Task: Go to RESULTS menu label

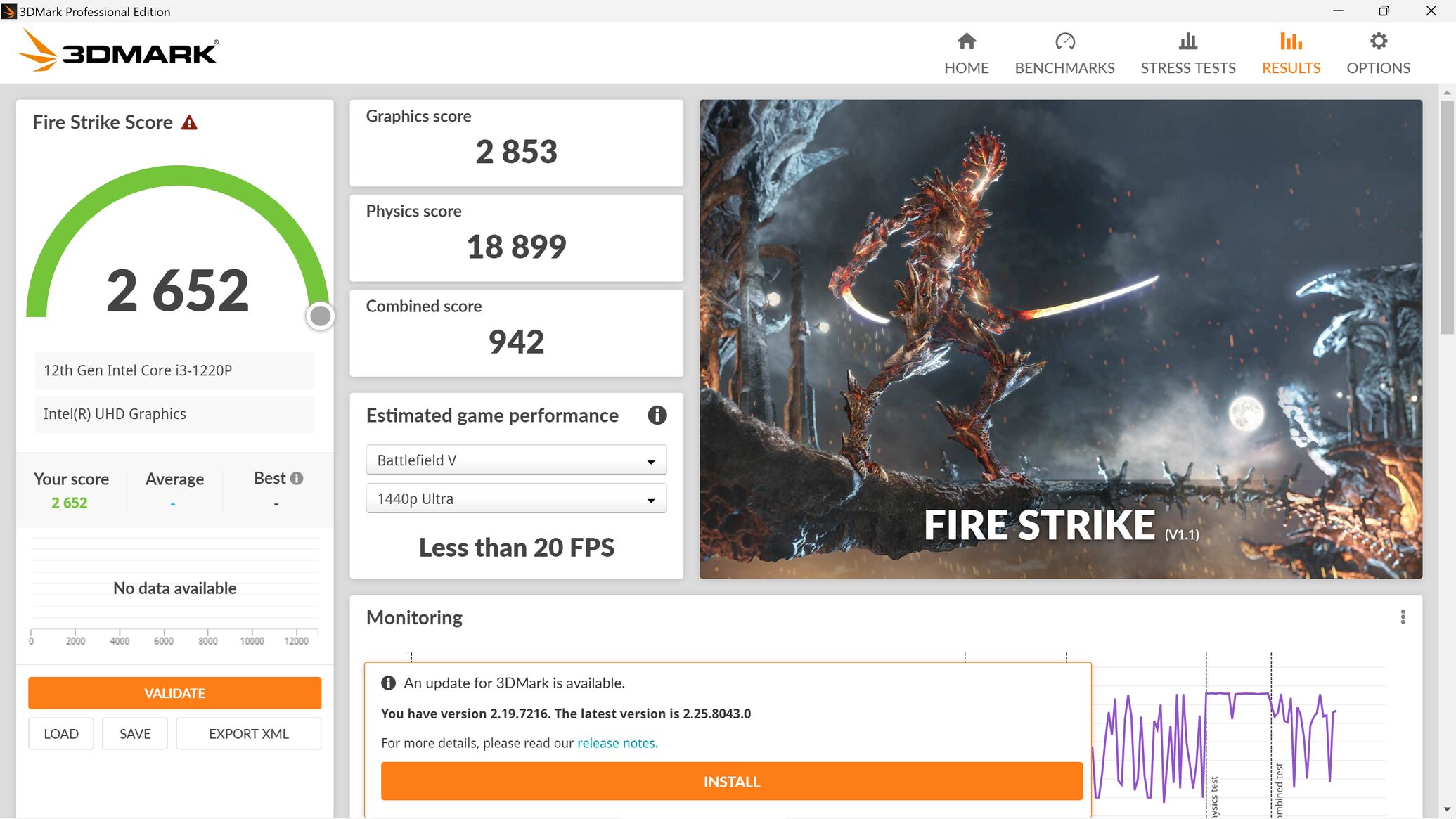Action: pos(1291,68)
